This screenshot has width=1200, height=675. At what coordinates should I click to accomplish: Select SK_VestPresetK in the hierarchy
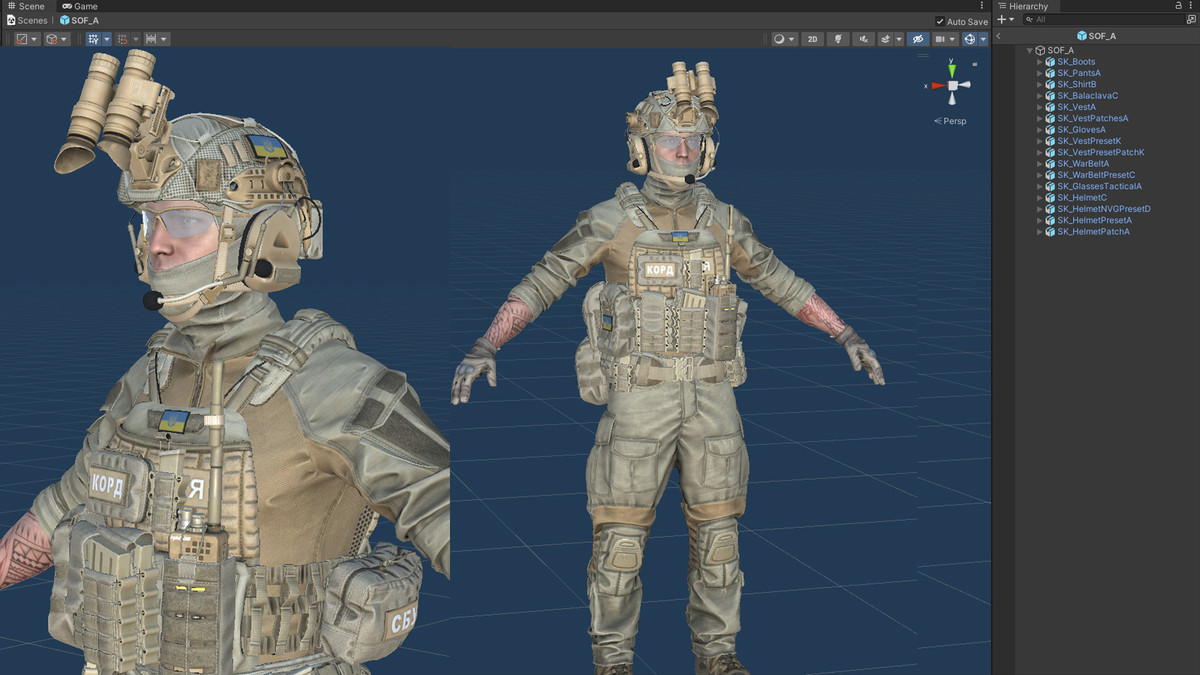1089,141
